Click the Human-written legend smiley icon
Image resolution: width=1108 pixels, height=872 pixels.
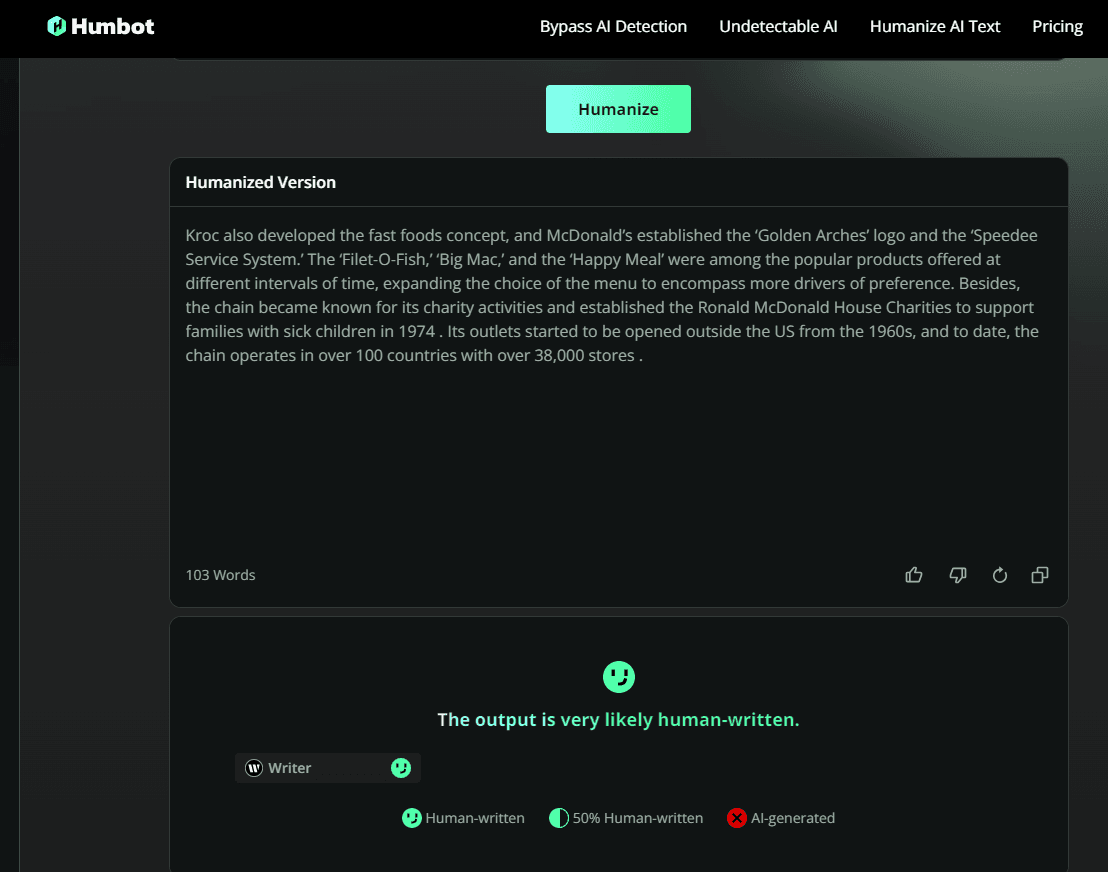(x=411, y=818)
